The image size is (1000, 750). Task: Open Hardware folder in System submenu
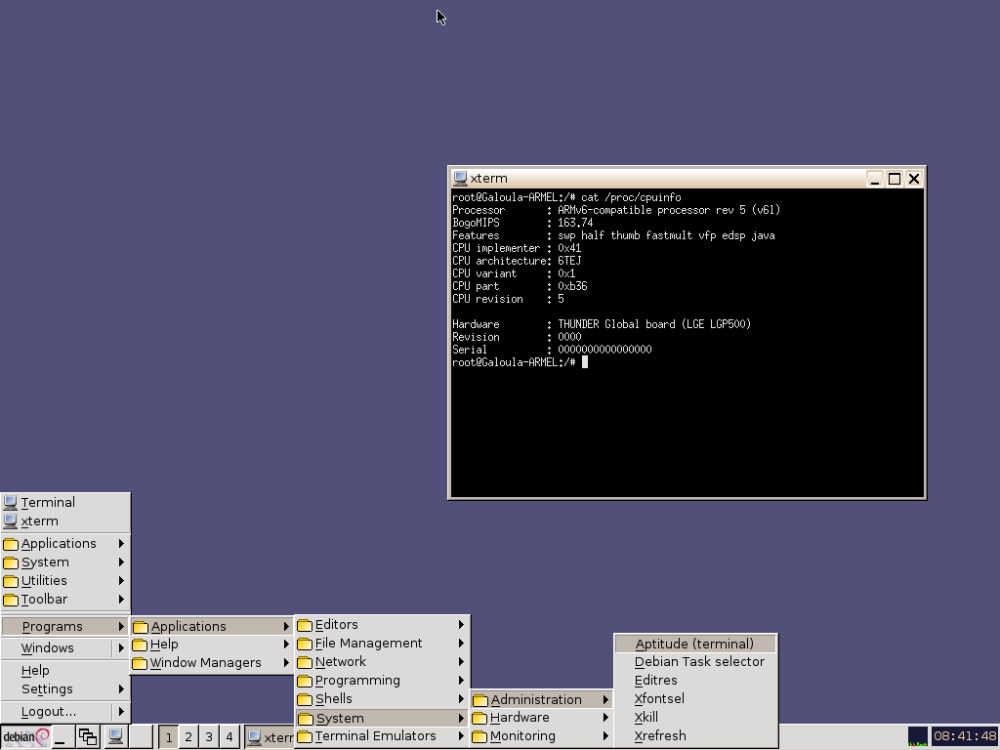541,717
